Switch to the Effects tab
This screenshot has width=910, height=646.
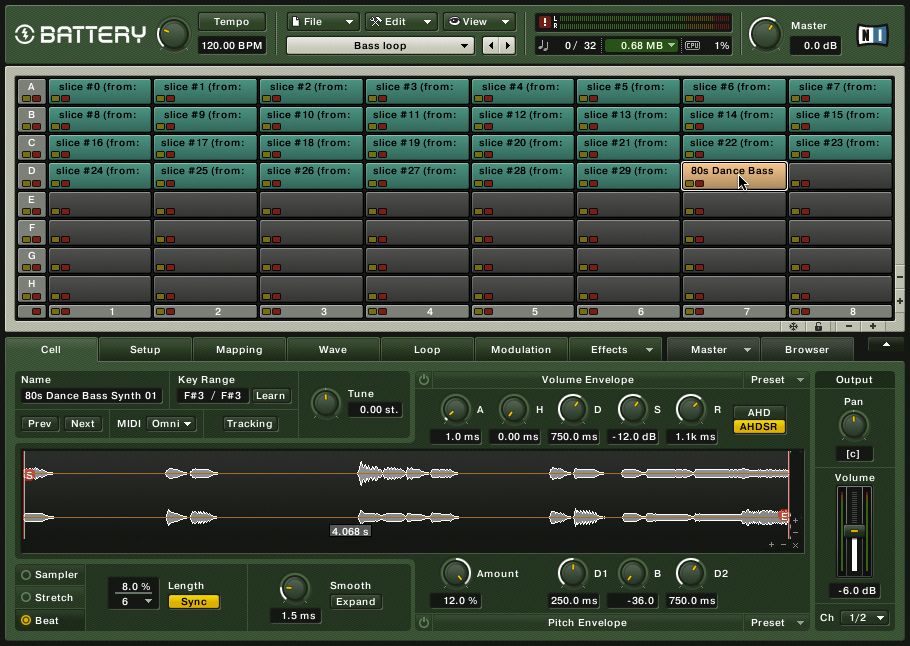pos(608,350)
